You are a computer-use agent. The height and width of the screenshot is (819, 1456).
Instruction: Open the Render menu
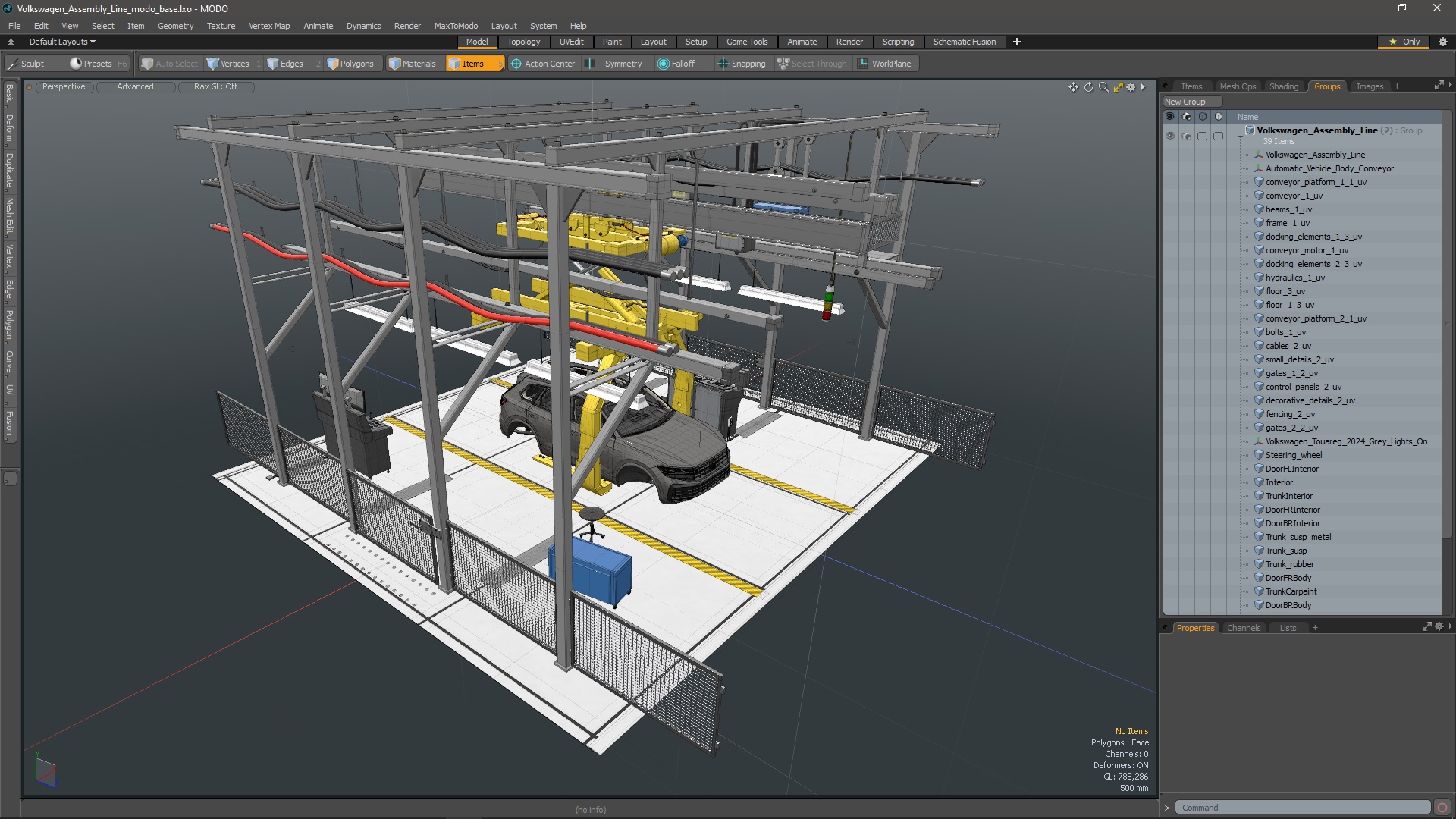click(407, 26)
